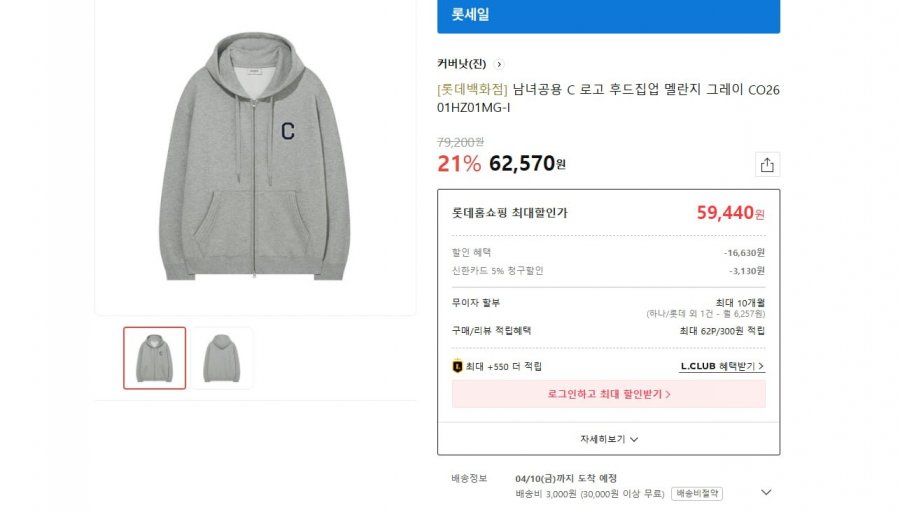Click the arrow icon next to 커버낫(진)
The width and height of the screenshot is (900, 512).
coord(499,64)
